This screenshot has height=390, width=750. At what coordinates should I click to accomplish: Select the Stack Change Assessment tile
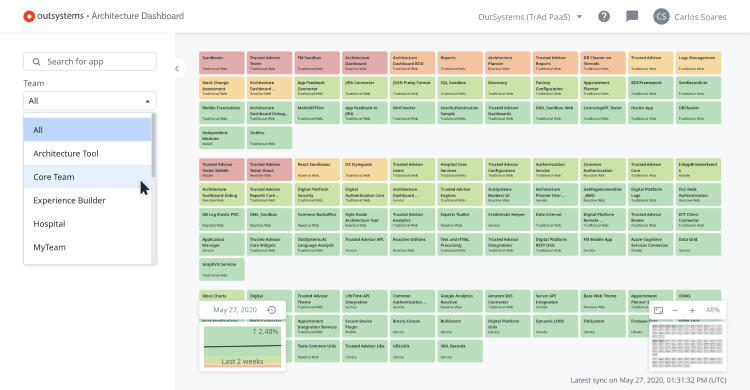[222, 88]
